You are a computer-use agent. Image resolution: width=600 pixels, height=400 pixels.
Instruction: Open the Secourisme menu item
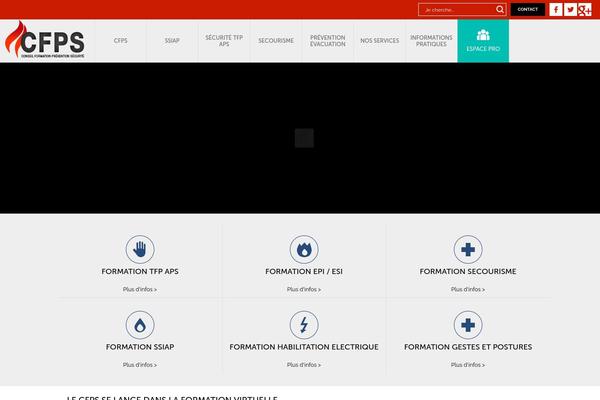point(276,41)
